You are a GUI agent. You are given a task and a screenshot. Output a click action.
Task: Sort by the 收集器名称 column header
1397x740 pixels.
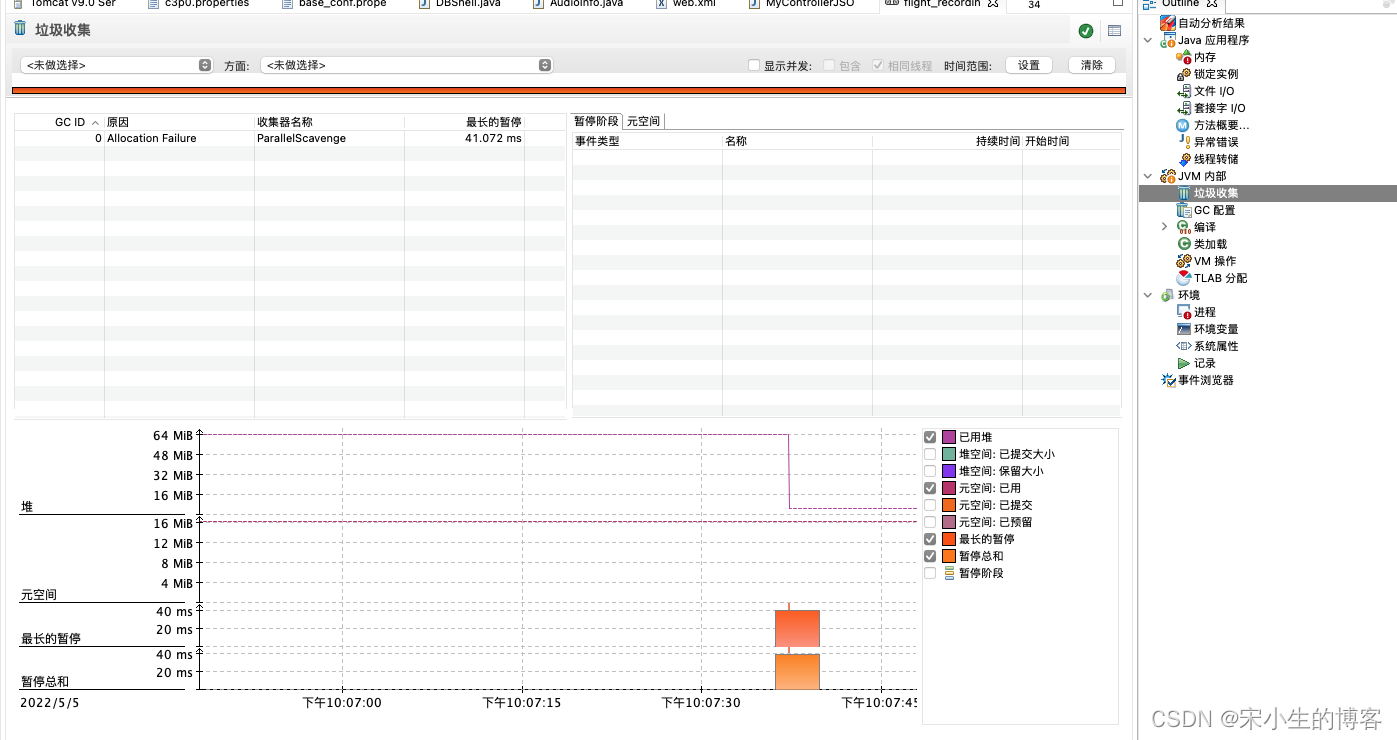point(329,122)
